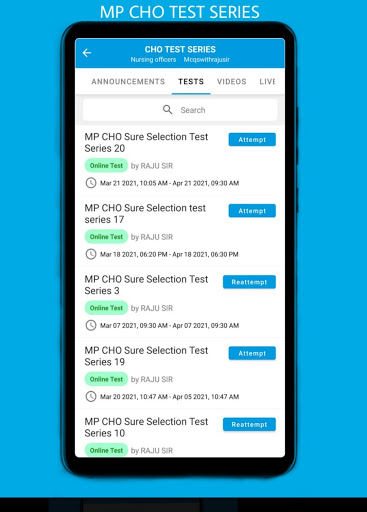
Task: Open MP CHO Sure Selection Test Series 3 title
Action: tap(146, 285)
